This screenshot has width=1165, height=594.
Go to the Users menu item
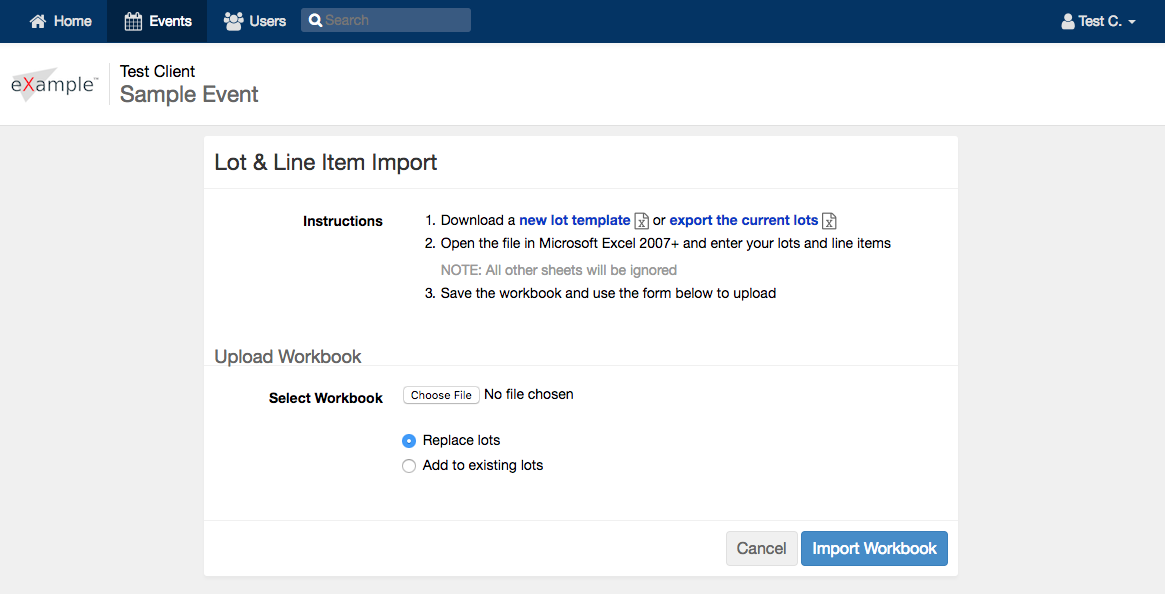pos(255,22)
